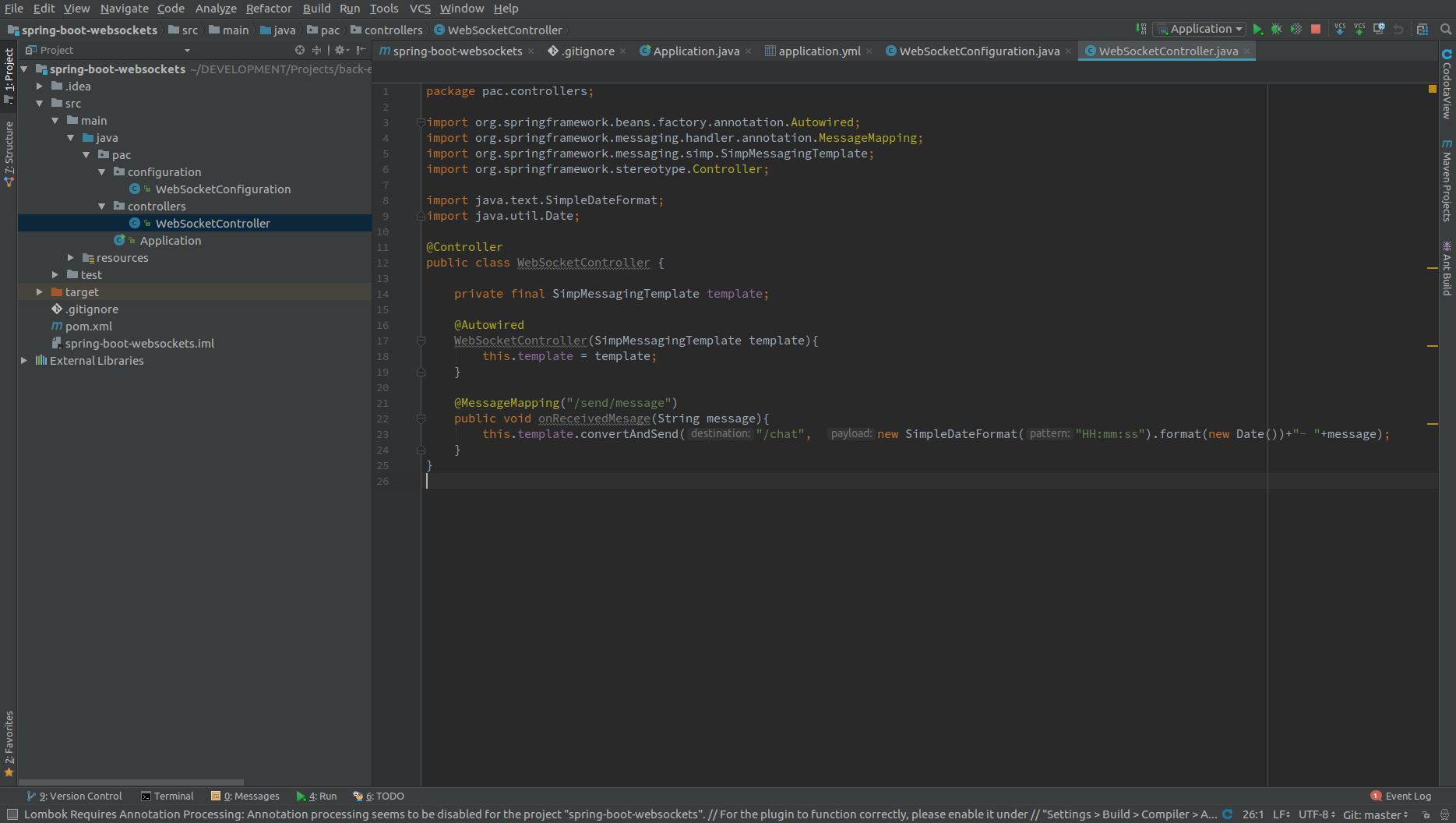This screenshot has width=1456, height=823.
Task: Run the Application with the green play icon
Action: click(1257, 30)
